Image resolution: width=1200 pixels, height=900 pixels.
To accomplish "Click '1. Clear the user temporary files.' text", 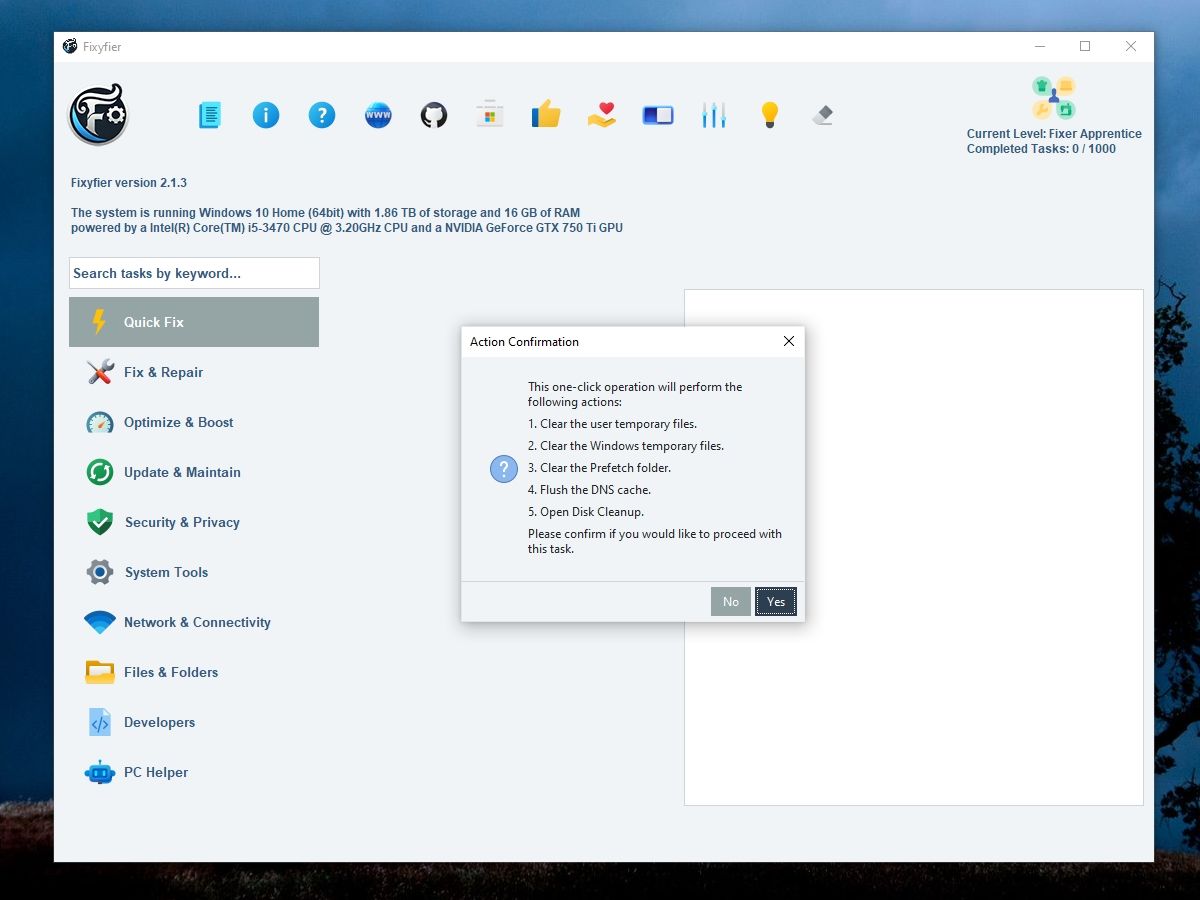I will pos(612,424).
